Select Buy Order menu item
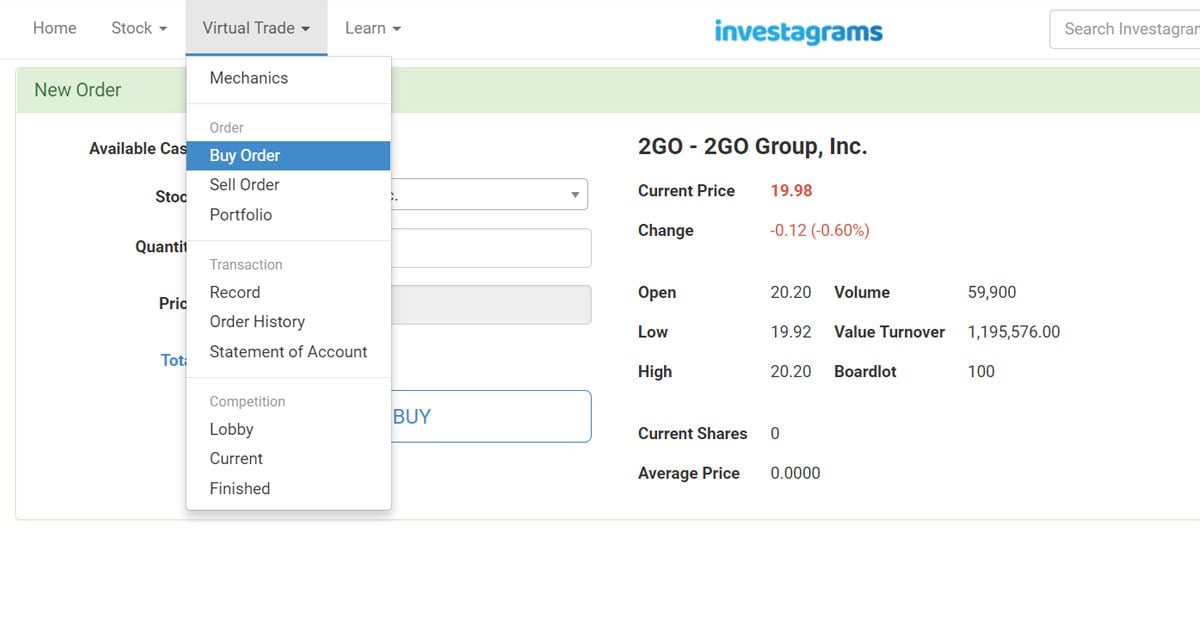Screen dimensions: 1200x630 288,156
